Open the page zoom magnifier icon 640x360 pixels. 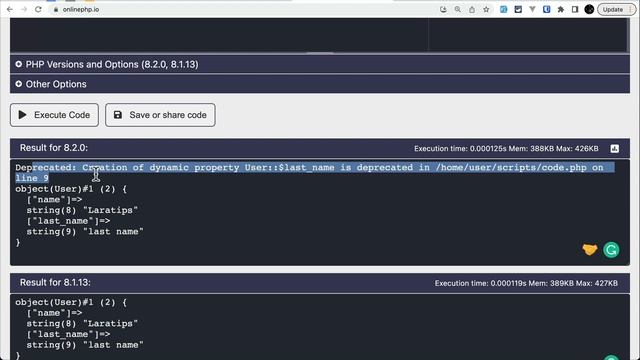(458, 9)
